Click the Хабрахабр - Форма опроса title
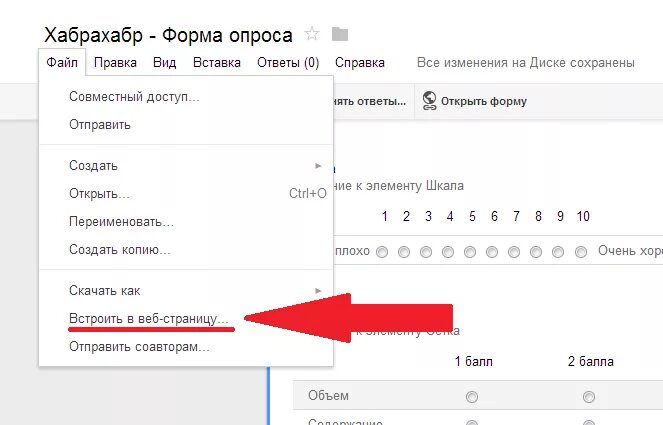The height and width of the screenshot is (425, 663). [x=168, y=35]
